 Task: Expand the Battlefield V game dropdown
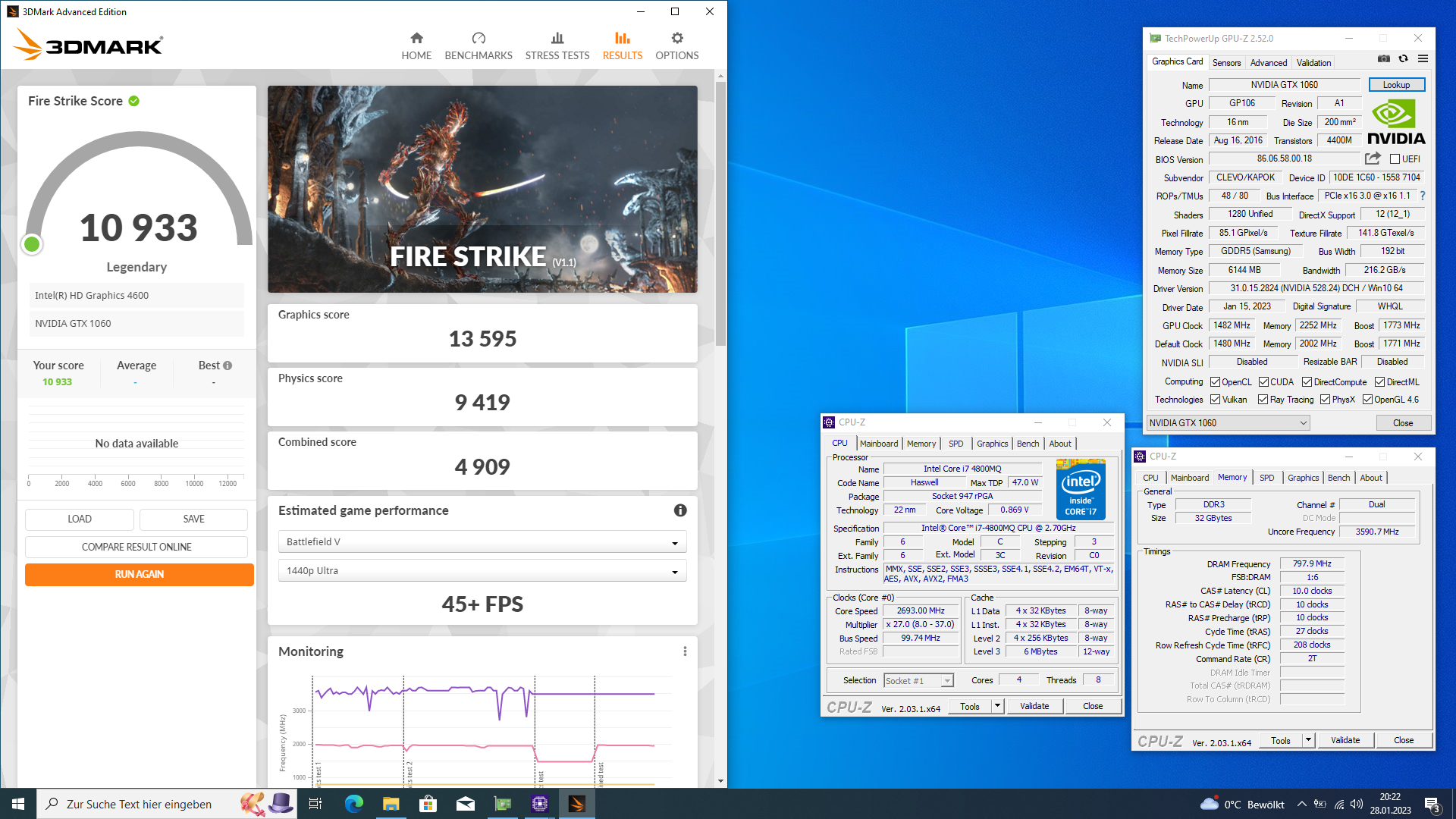coord(482,541)
